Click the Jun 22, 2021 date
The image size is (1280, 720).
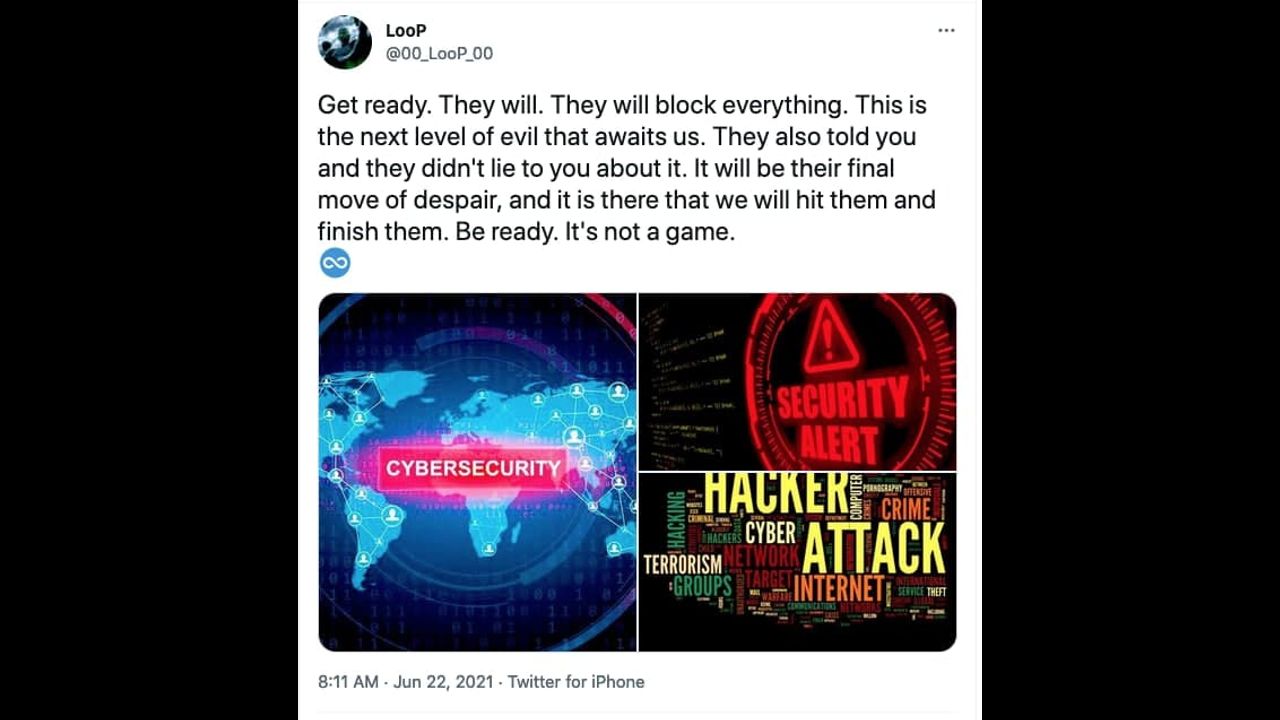pos(443,682)
